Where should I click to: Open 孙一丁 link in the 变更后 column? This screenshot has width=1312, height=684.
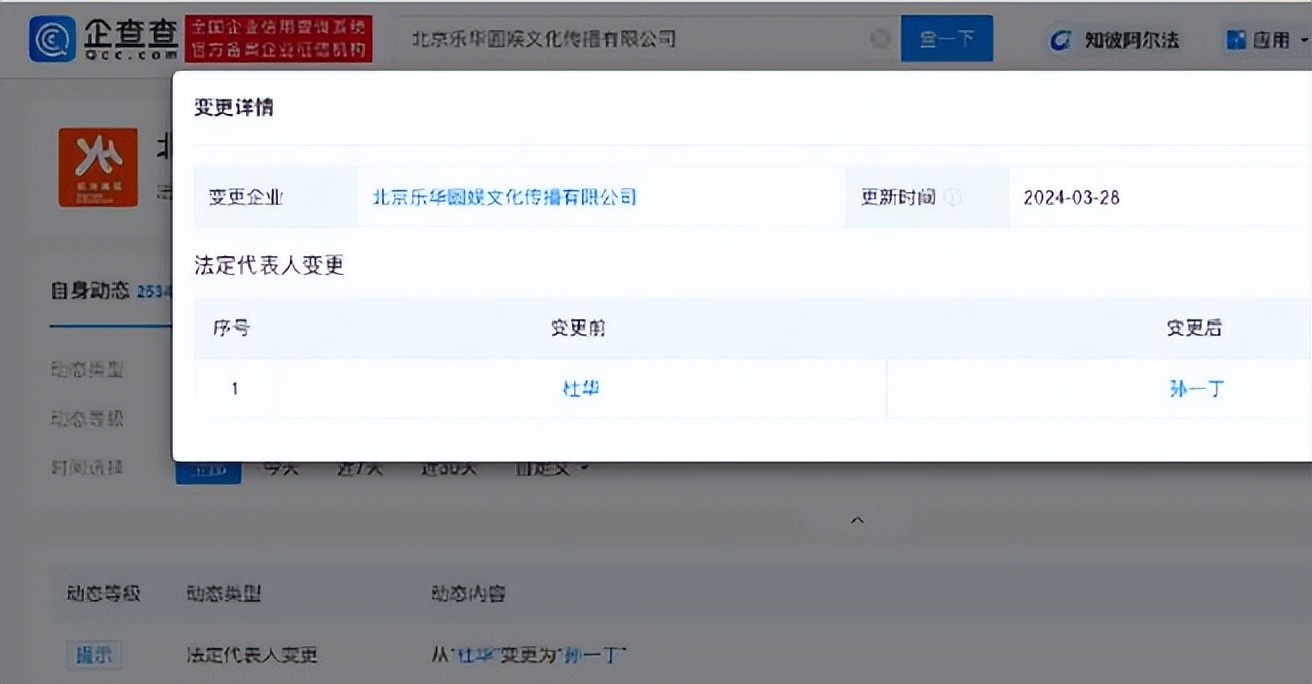pos(1196,389)
